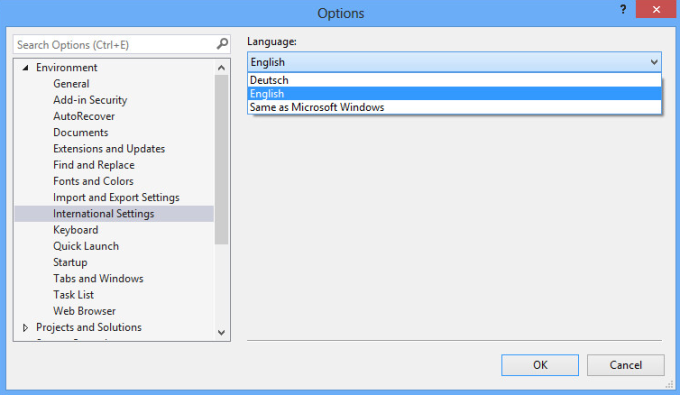The height and width of the screenshot is (395, 680).
Task: Open Fonts and Colors page
Action: (x=93, y=181)
